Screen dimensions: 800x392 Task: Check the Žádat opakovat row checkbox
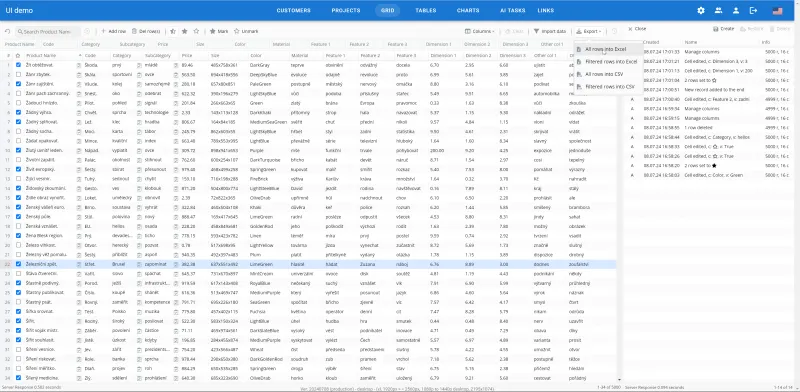(x=18, y=141)
